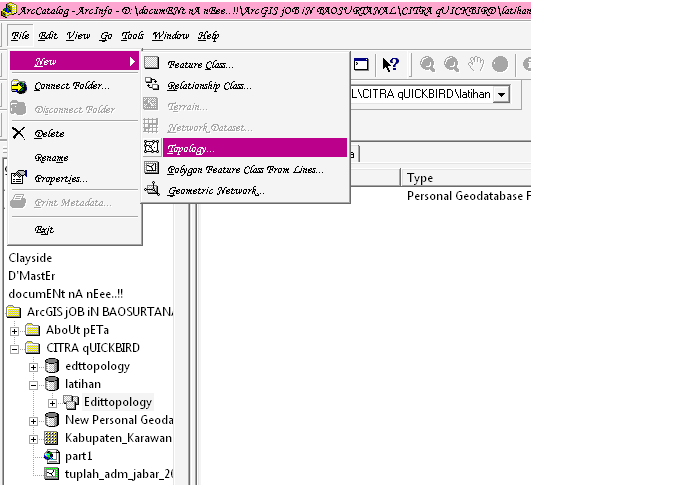Select Relationship Class in New submenu
Viewport: 683px width, 485px height.
pos(209,86)
